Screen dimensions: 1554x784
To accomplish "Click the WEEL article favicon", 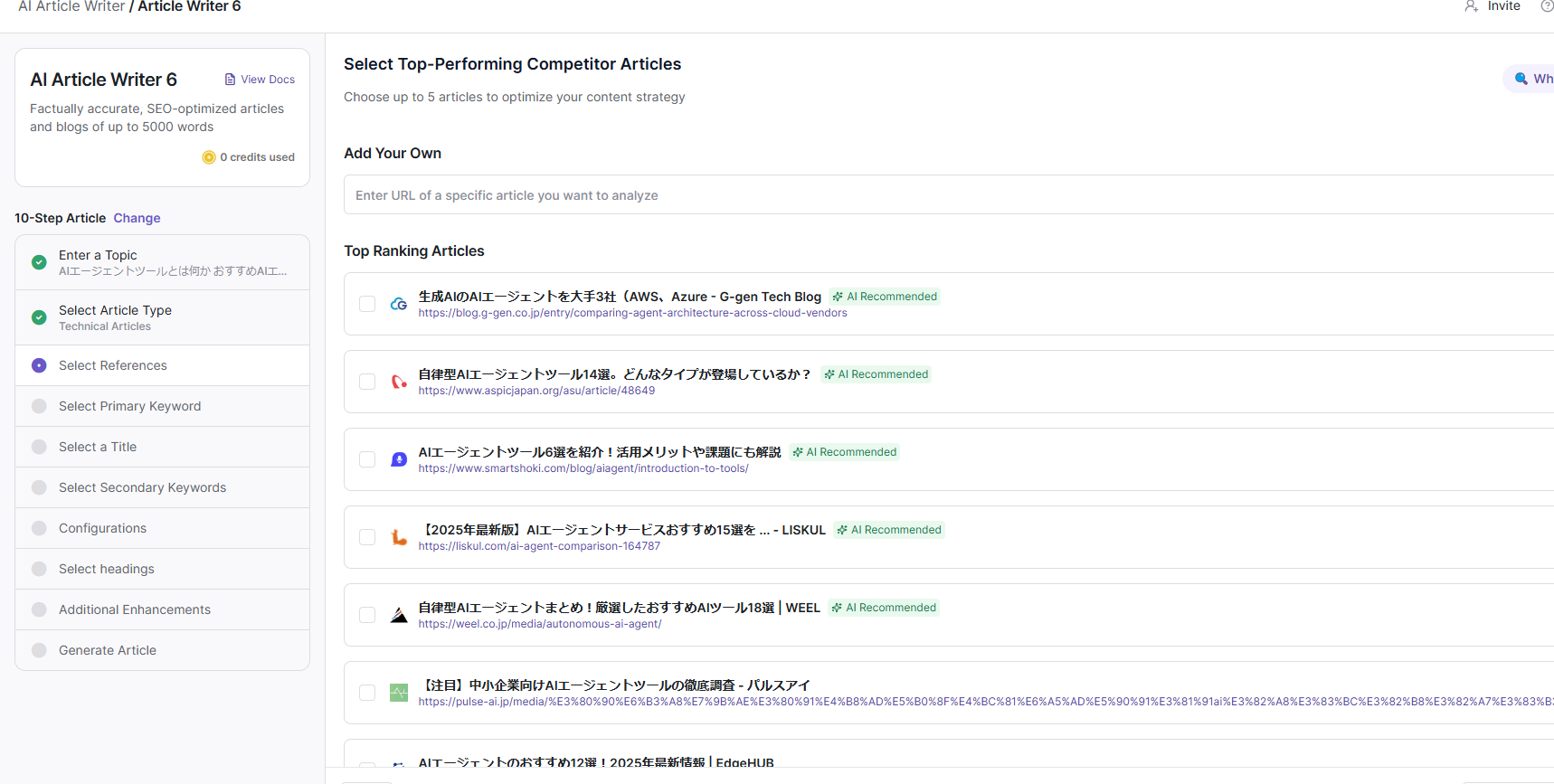I will 399,615.
